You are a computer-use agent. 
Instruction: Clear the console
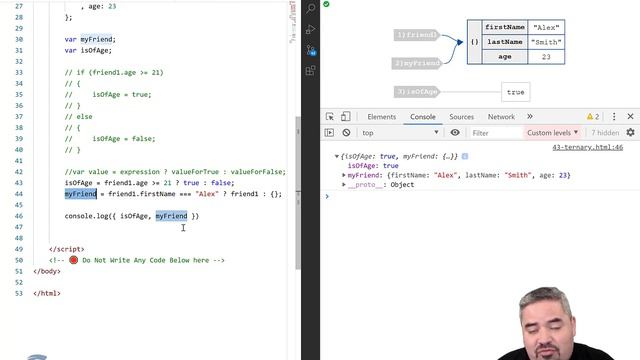click(x=346, y=133)
